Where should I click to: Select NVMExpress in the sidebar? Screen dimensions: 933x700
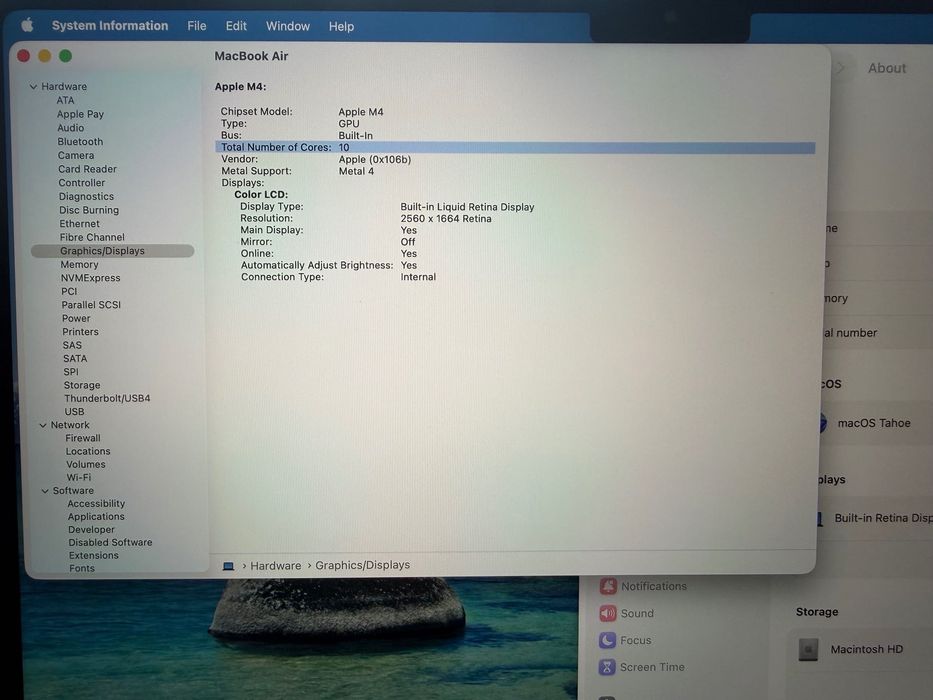coord(90,278)
